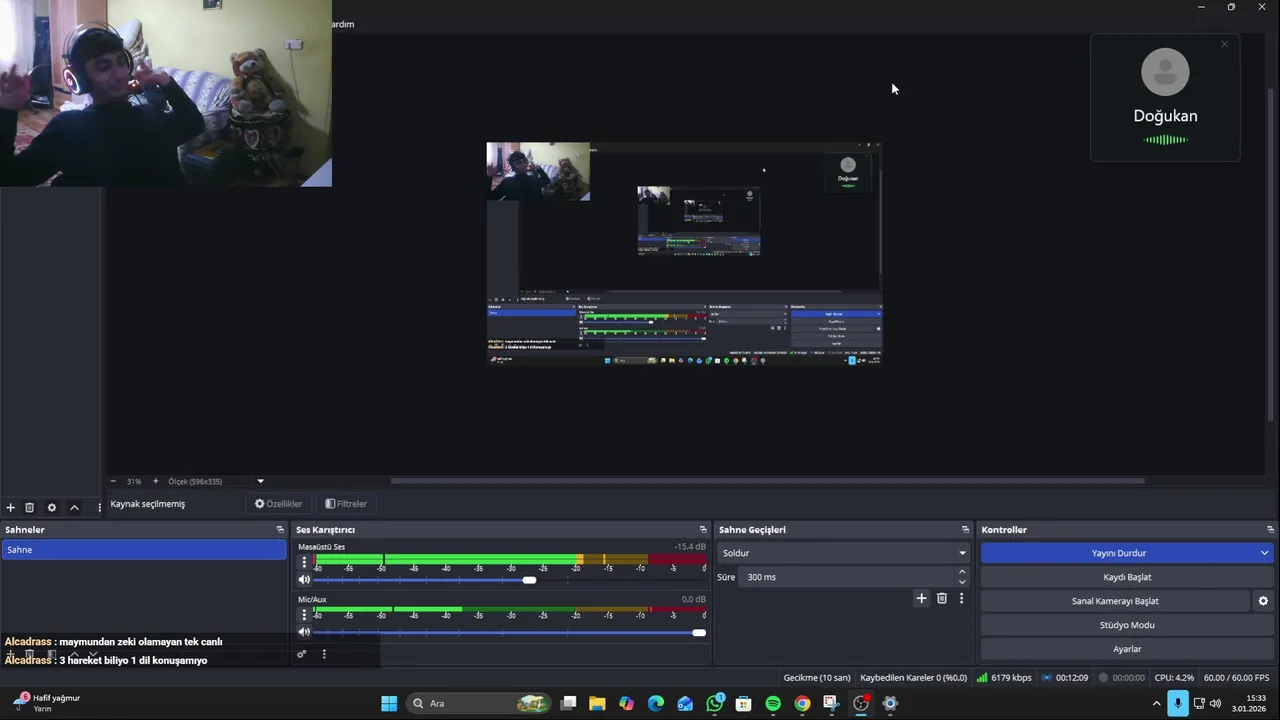
Task: Open the taskbar clock 15:33
Action: point(1250,703)
